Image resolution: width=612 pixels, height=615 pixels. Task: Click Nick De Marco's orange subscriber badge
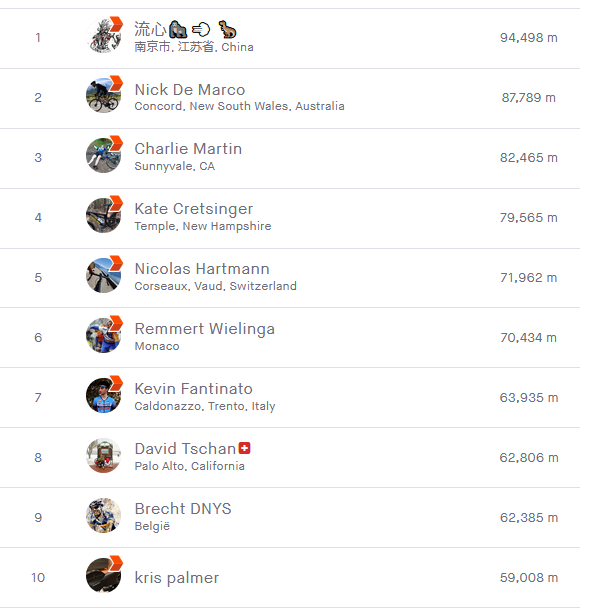coord(116,83)
